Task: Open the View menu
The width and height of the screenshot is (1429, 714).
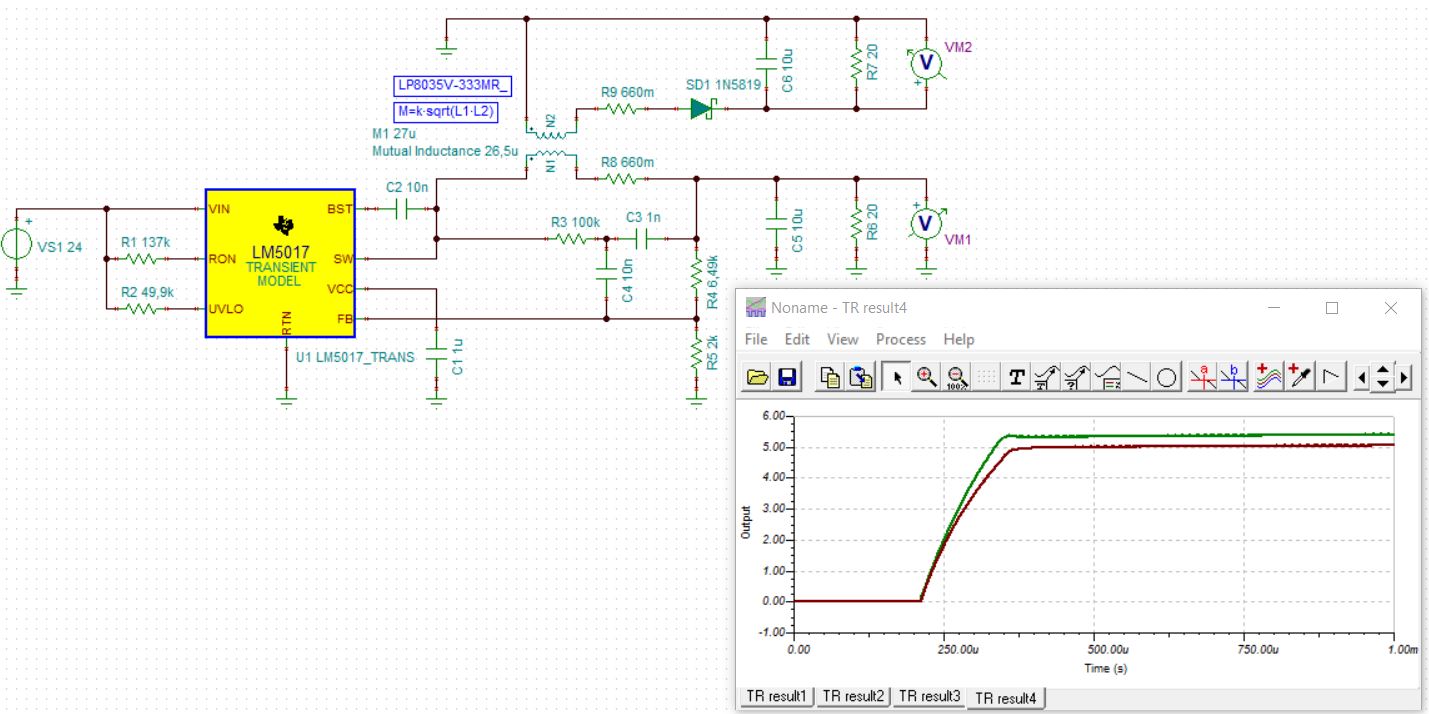Action: (x=842, y=339)
